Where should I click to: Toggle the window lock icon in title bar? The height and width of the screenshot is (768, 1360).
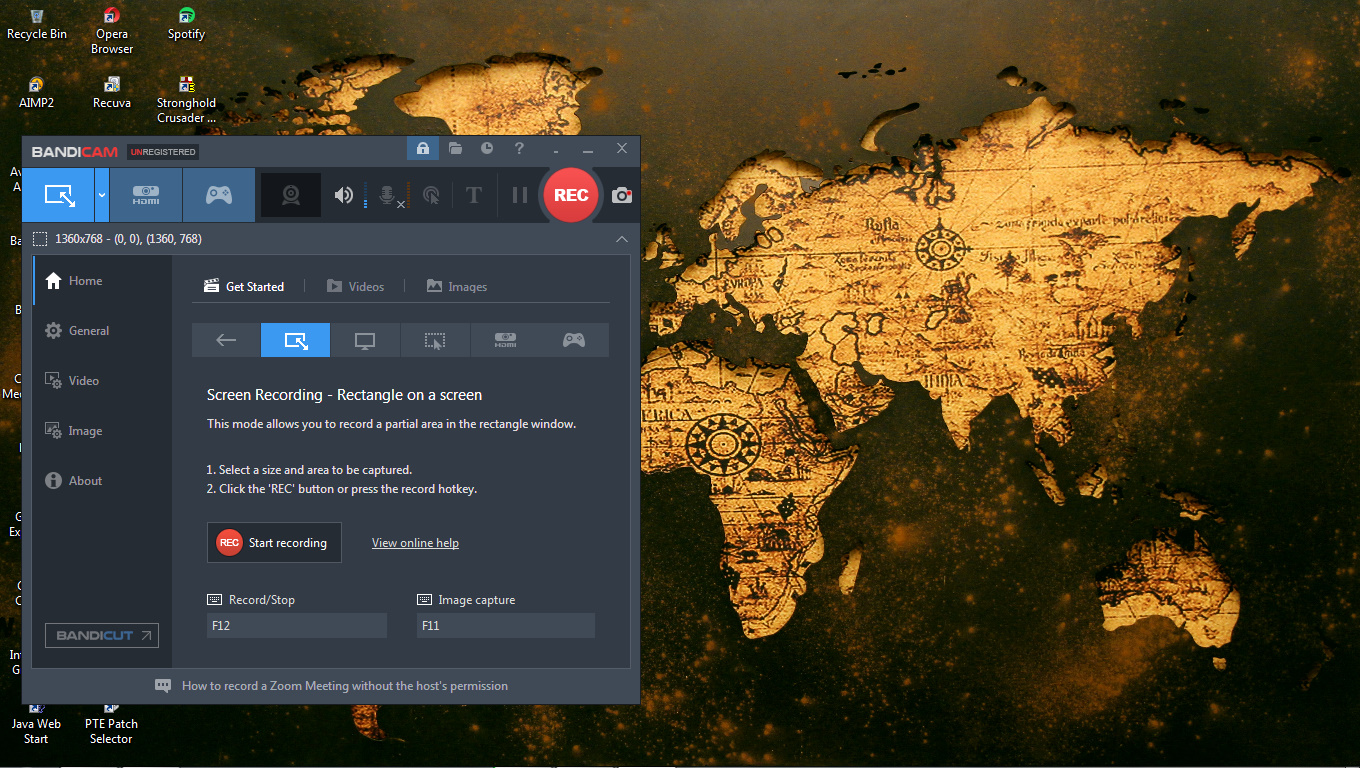click(422, 149)
